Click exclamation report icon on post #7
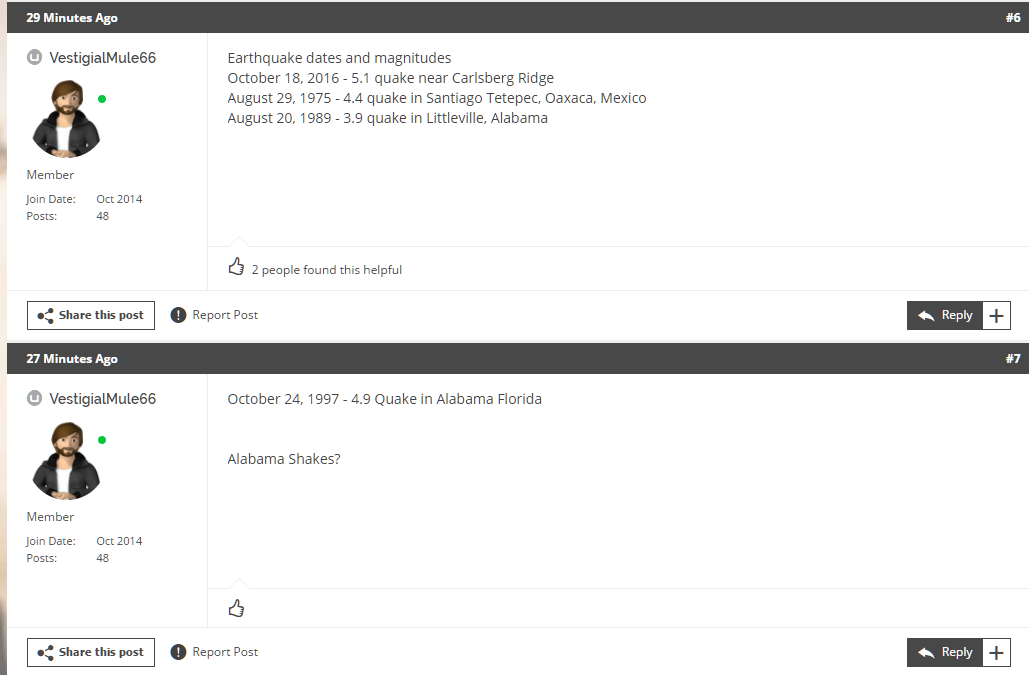The height and width of the screenshot is (675, 1029). pos(178,652)
